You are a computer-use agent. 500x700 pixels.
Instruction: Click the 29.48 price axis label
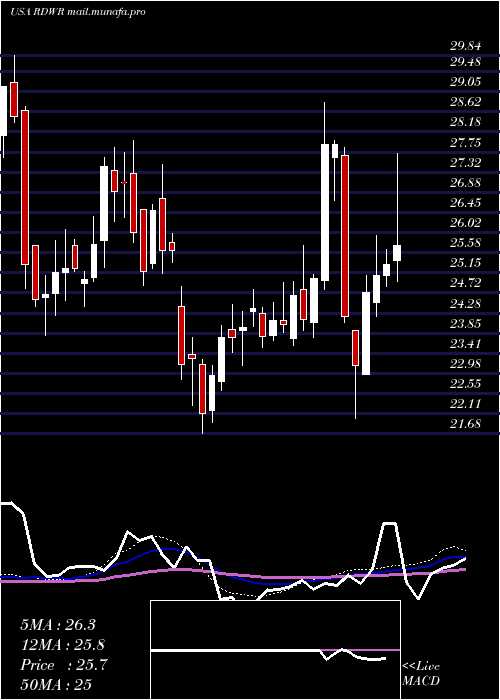465,62
